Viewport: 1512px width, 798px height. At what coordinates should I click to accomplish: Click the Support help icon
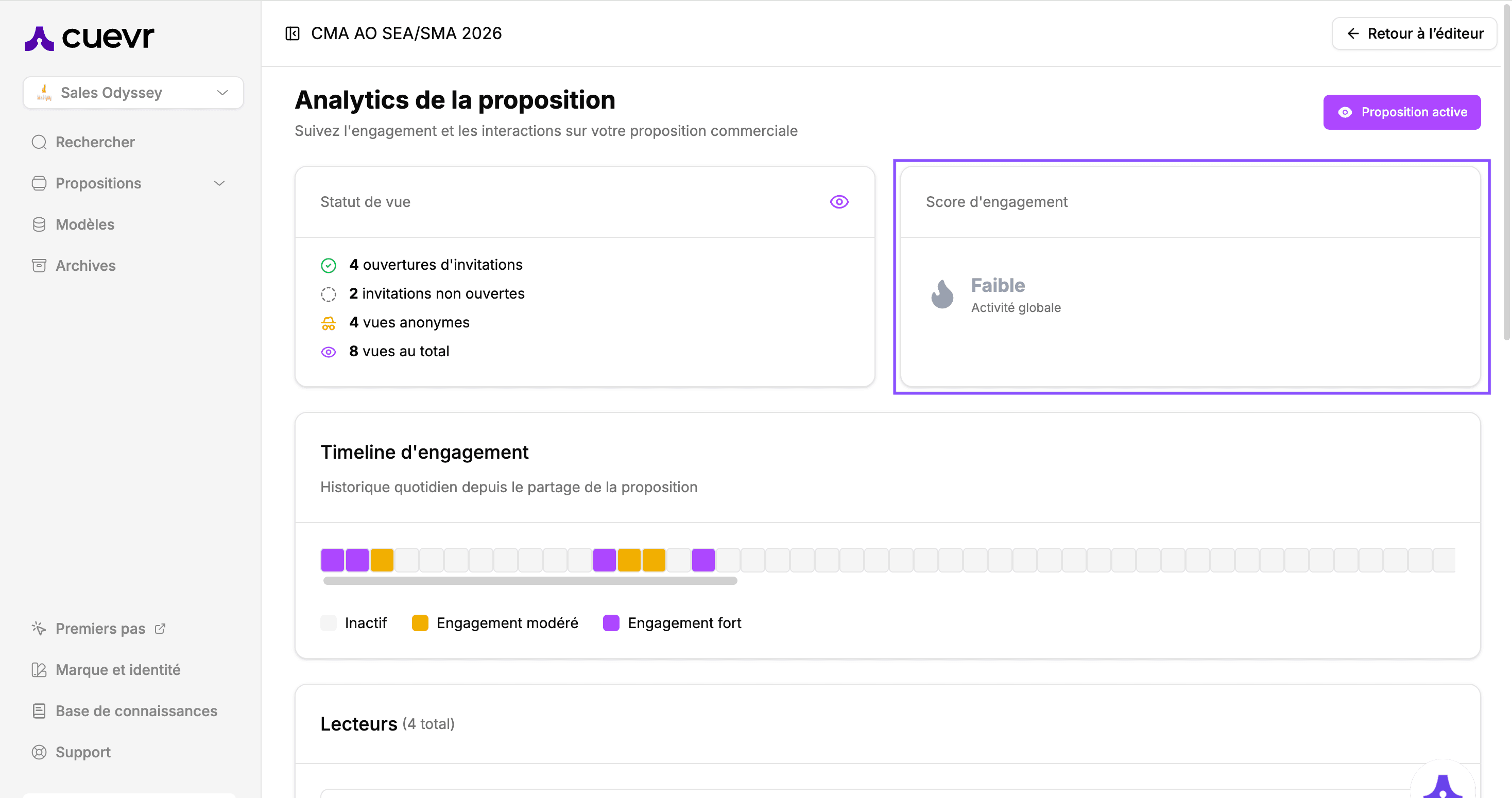(39, 752)
